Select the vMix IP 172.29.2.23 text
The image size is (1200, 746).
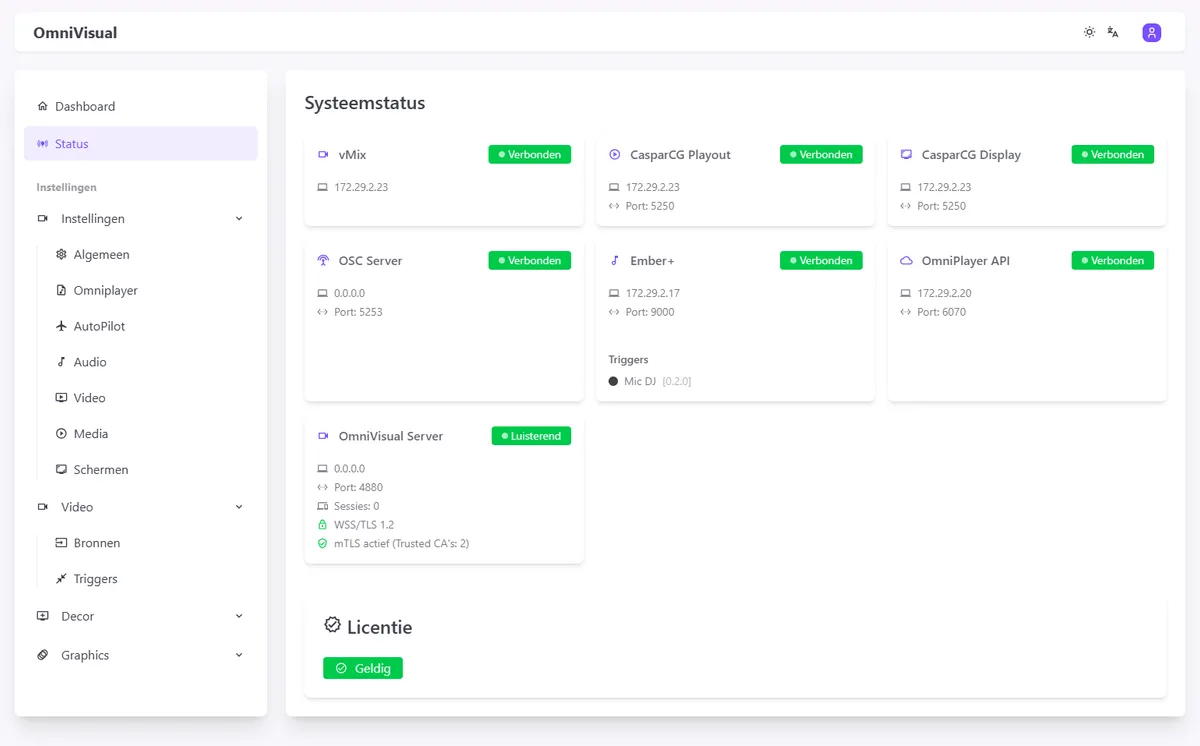[361, 187]
